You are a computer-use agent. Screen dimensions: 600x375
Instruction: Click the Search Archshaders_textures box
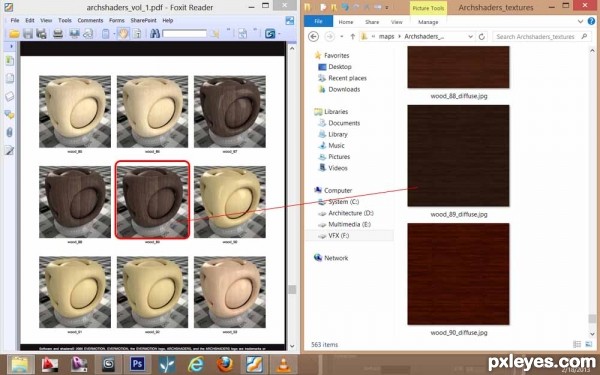541,36
